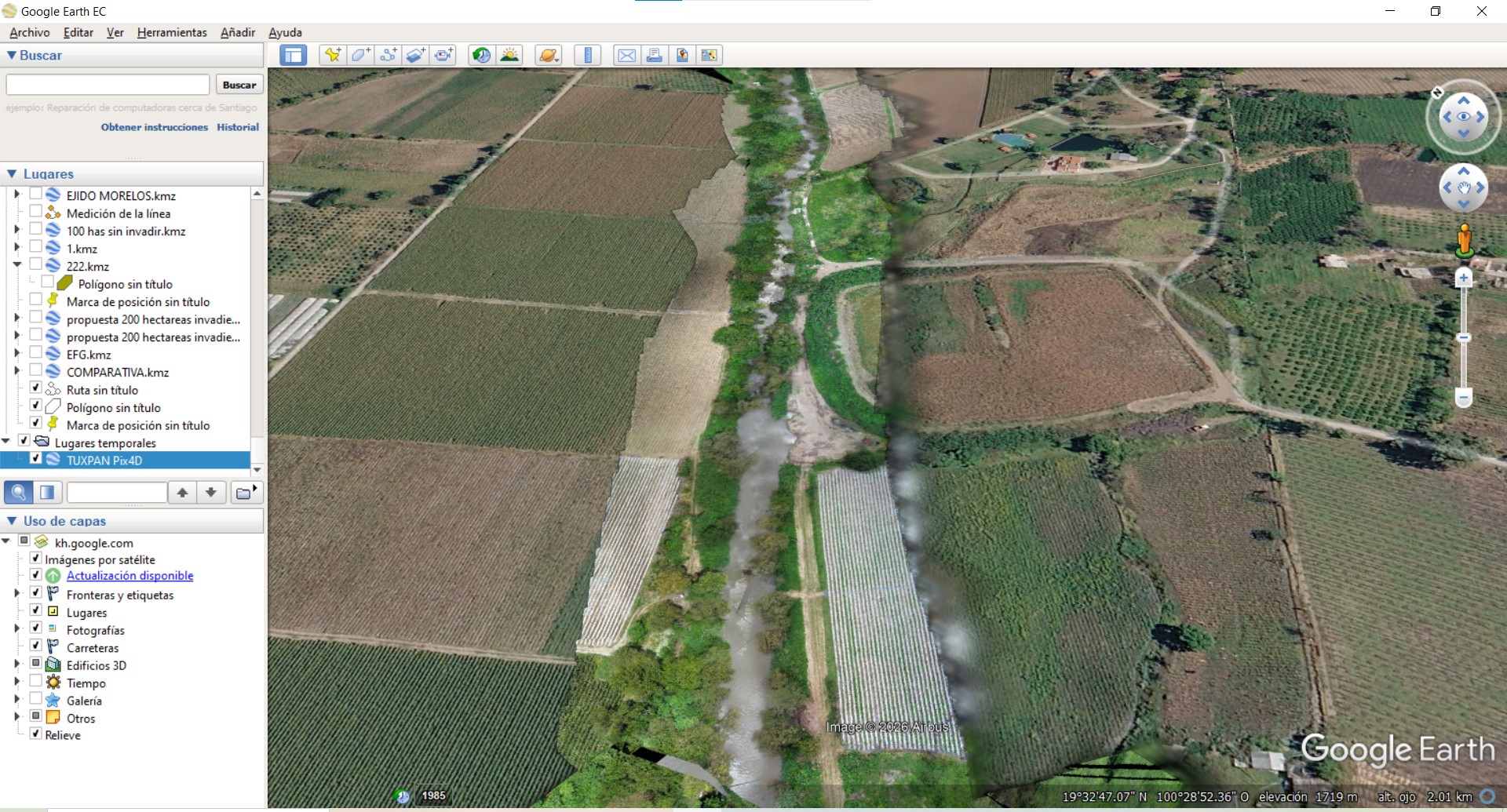Open the Archivo menu

30,32
